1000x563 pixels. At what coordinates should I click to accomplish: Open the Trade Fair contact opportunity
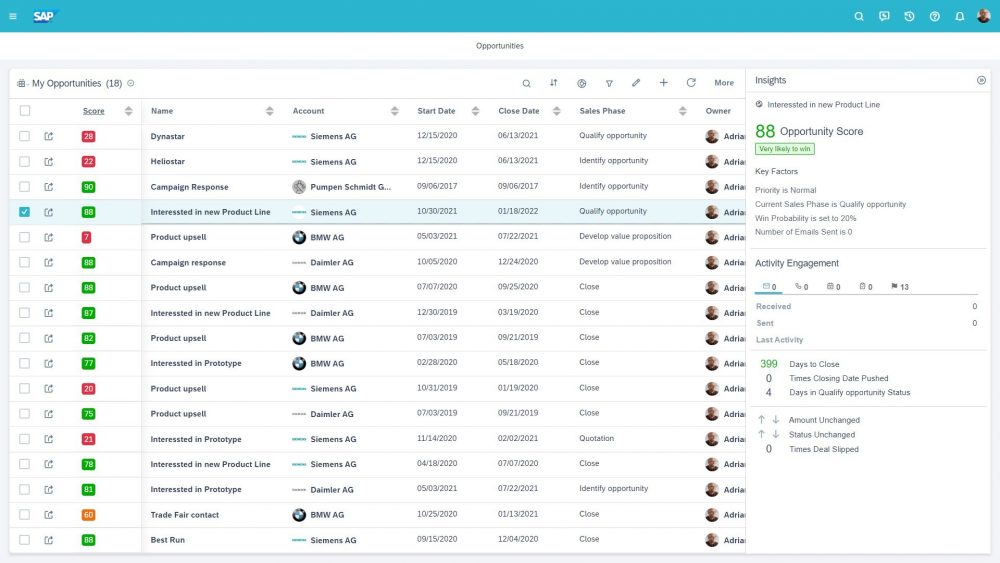click(x=184, y=515)
